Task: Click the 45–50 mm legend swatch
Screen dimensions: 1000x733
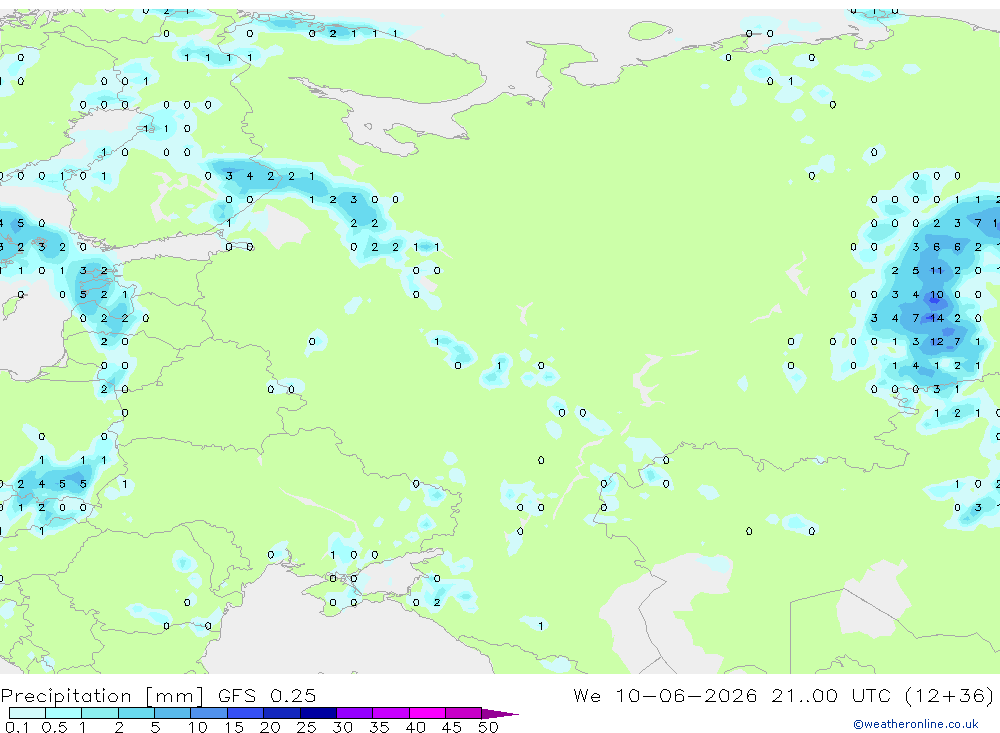Action: (x=464, y=713)
